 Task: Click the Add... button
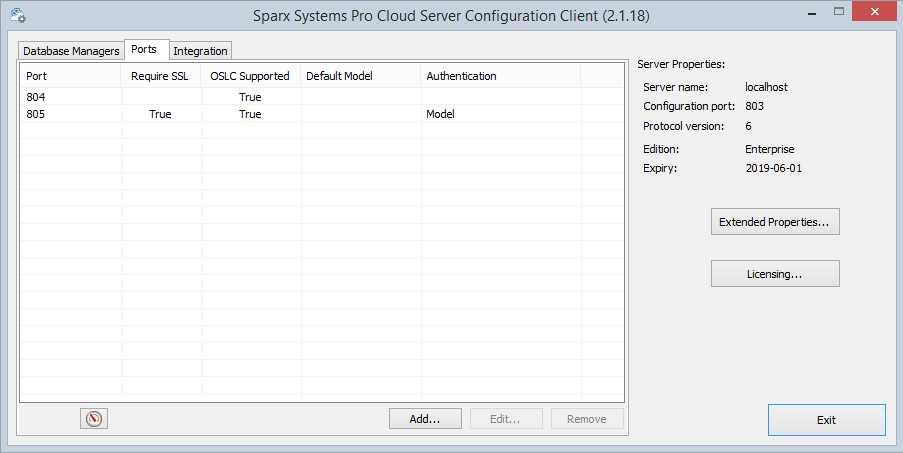[x=425, y=419]
